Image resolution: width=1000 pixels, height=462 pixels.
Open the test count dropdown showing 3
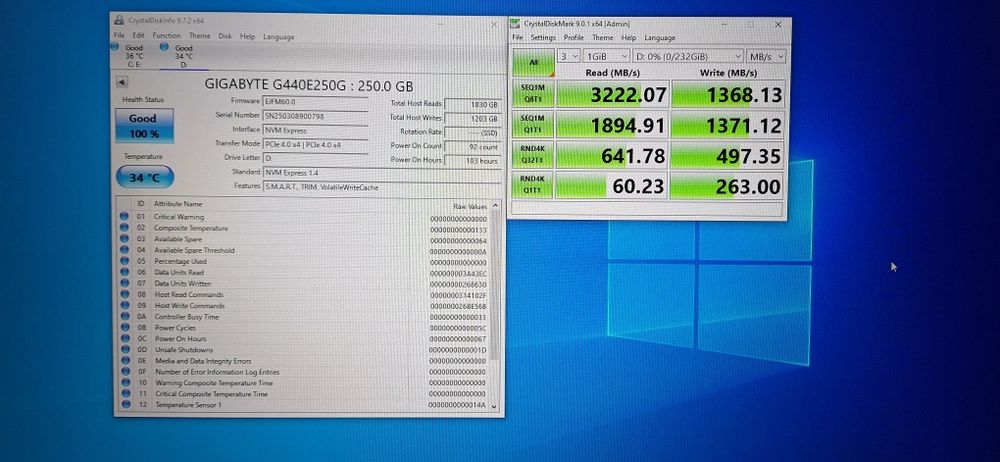click(x=569, y=56)
